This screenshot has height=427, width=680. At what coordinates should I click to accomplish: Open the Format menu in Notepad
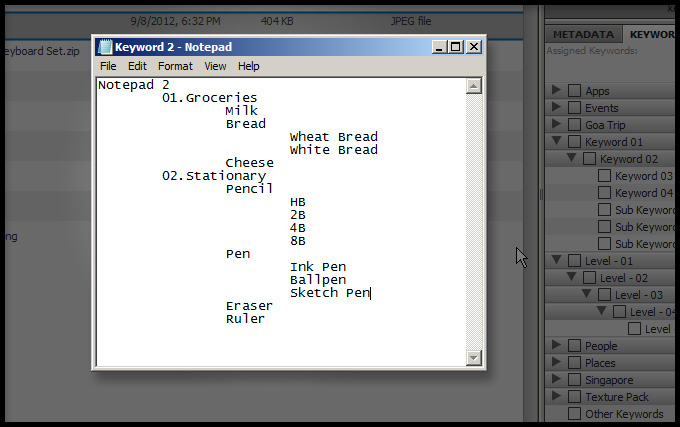[175, 66]
